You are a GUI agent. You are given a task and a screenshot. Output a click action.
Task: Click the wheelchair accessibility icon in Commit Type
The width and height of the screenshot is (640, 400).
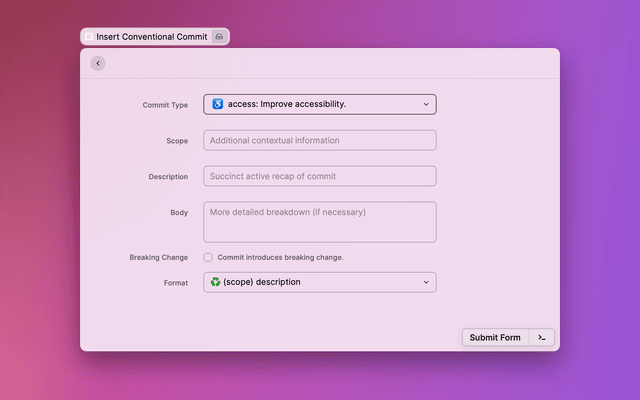coord(217,104)
